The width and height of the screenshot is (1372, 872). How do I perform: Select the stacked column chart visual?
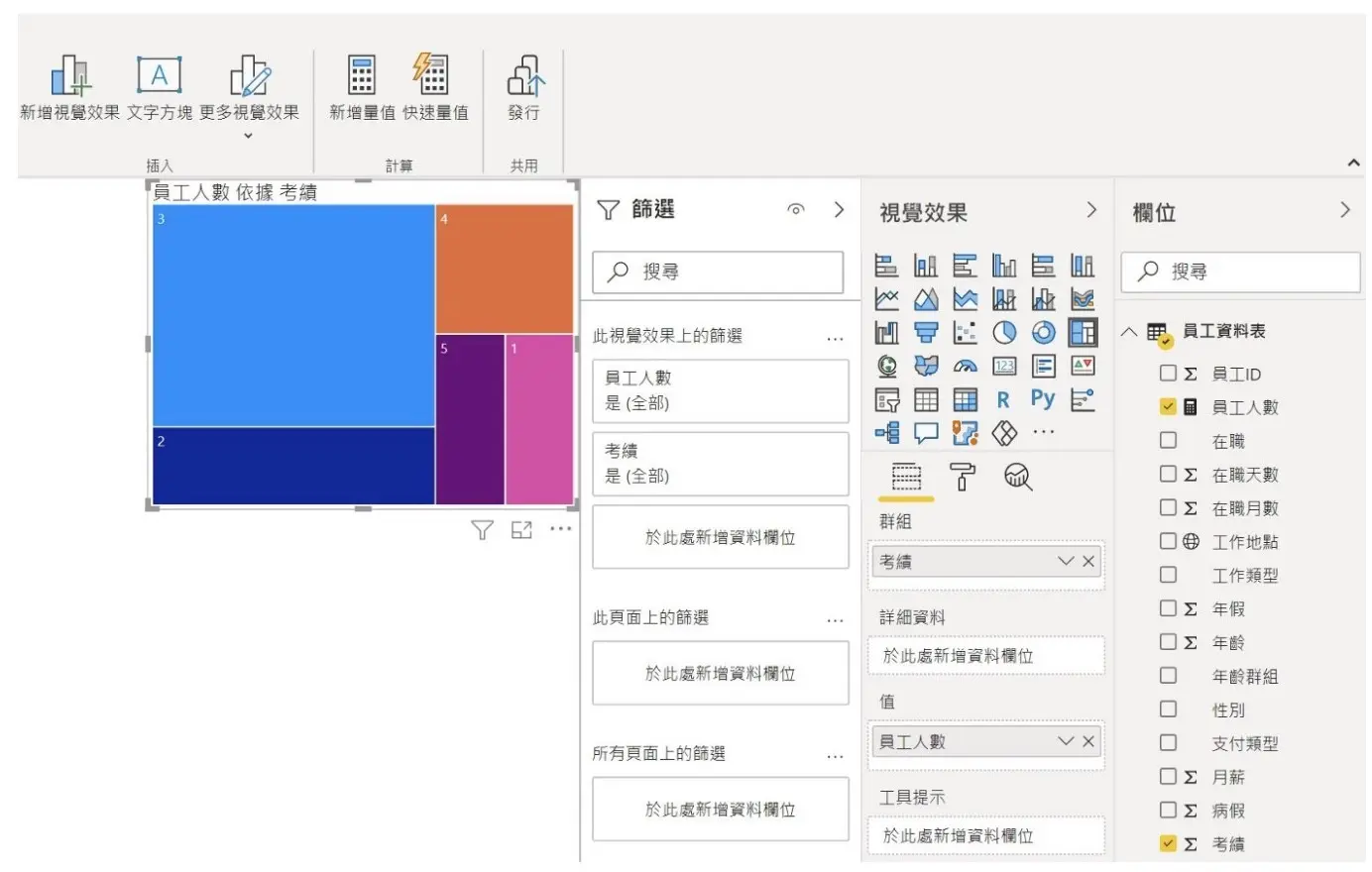click(926, 266)
